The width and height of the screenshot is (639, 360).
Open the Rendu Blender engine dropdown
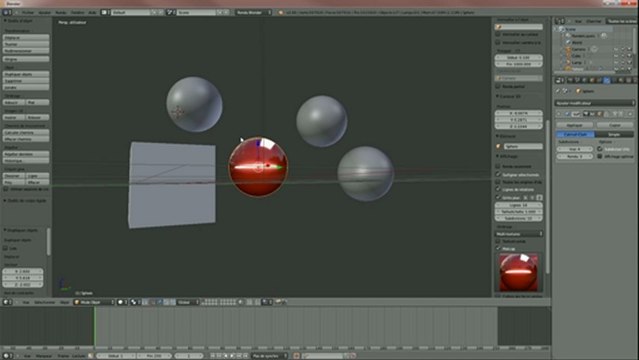tap(253, 13)
